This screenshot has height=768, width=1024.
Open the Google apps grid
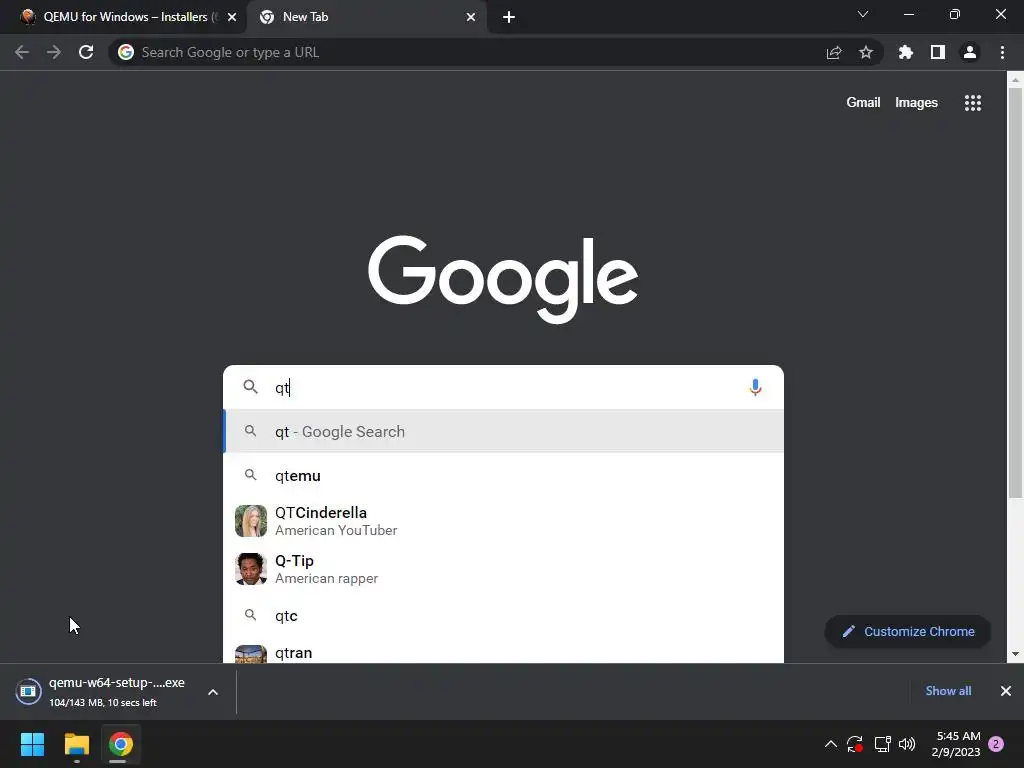tap(973, 103)
